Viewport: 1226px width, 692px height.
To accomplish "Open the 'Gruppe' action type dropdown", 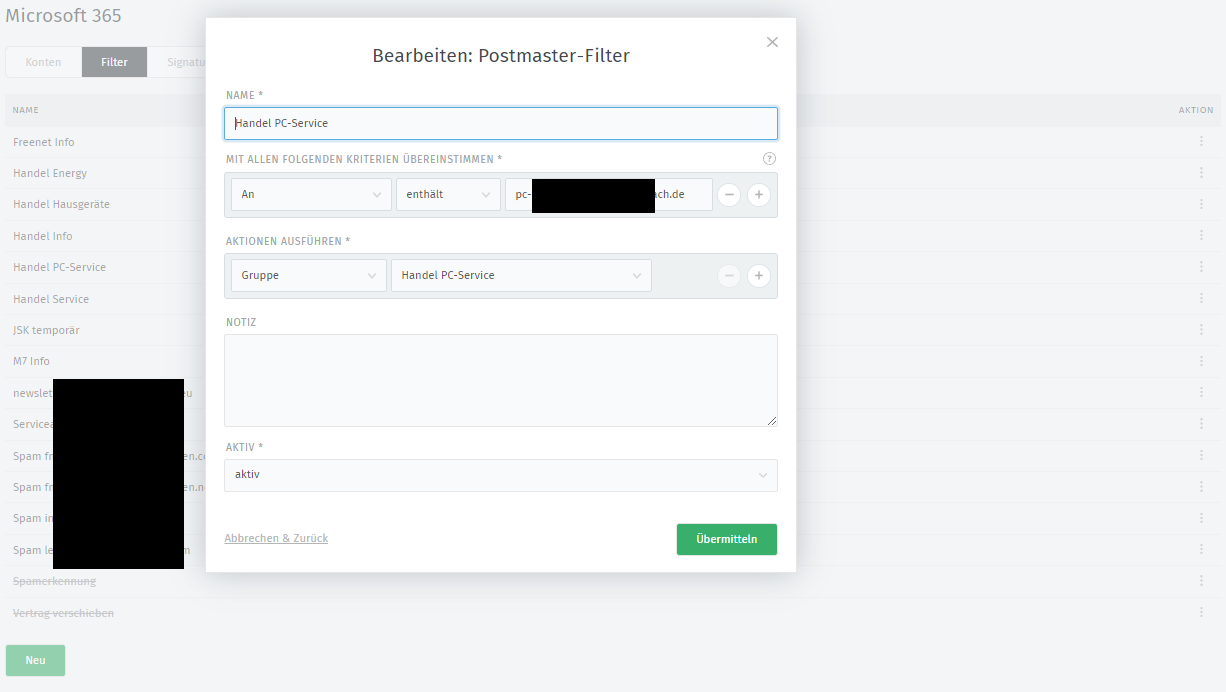I will pyautogui.click(x=308, y=275).
